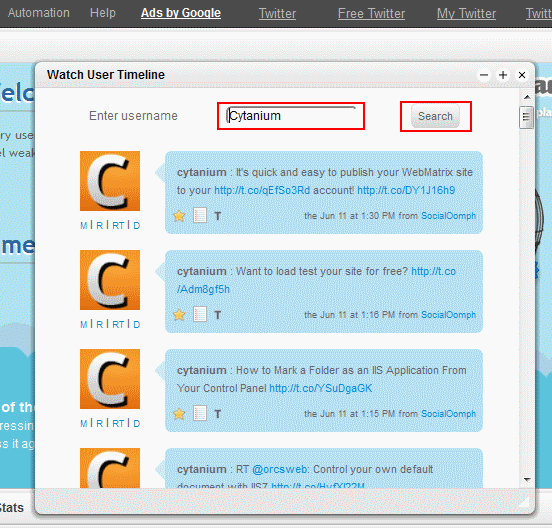The height and width of the screenshot is (528, 552).
Task: Click R link under WebMatrix tweet avatar
Action: pyautogui.click(x=100, y=225)
